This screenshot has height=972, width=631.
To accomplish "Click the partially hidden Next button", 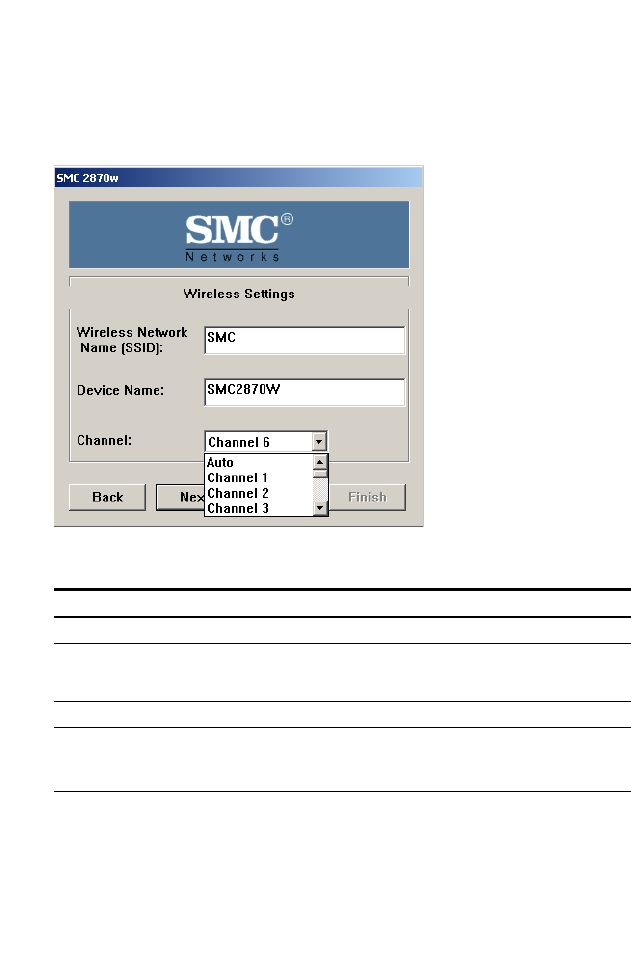I will click(180, 497).
